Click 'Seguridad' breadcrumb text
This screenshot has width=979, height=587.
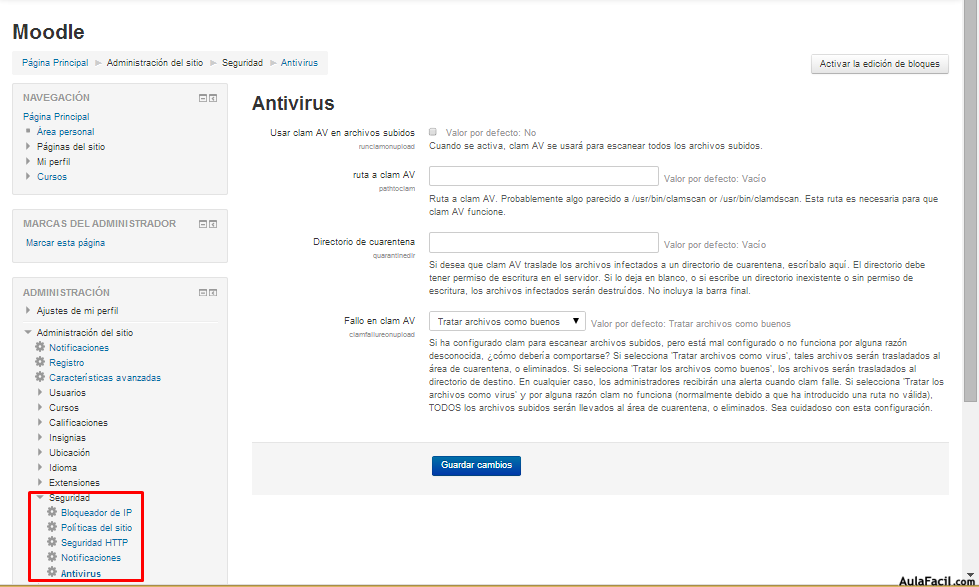pyautogui.click(x=242, y=63)
